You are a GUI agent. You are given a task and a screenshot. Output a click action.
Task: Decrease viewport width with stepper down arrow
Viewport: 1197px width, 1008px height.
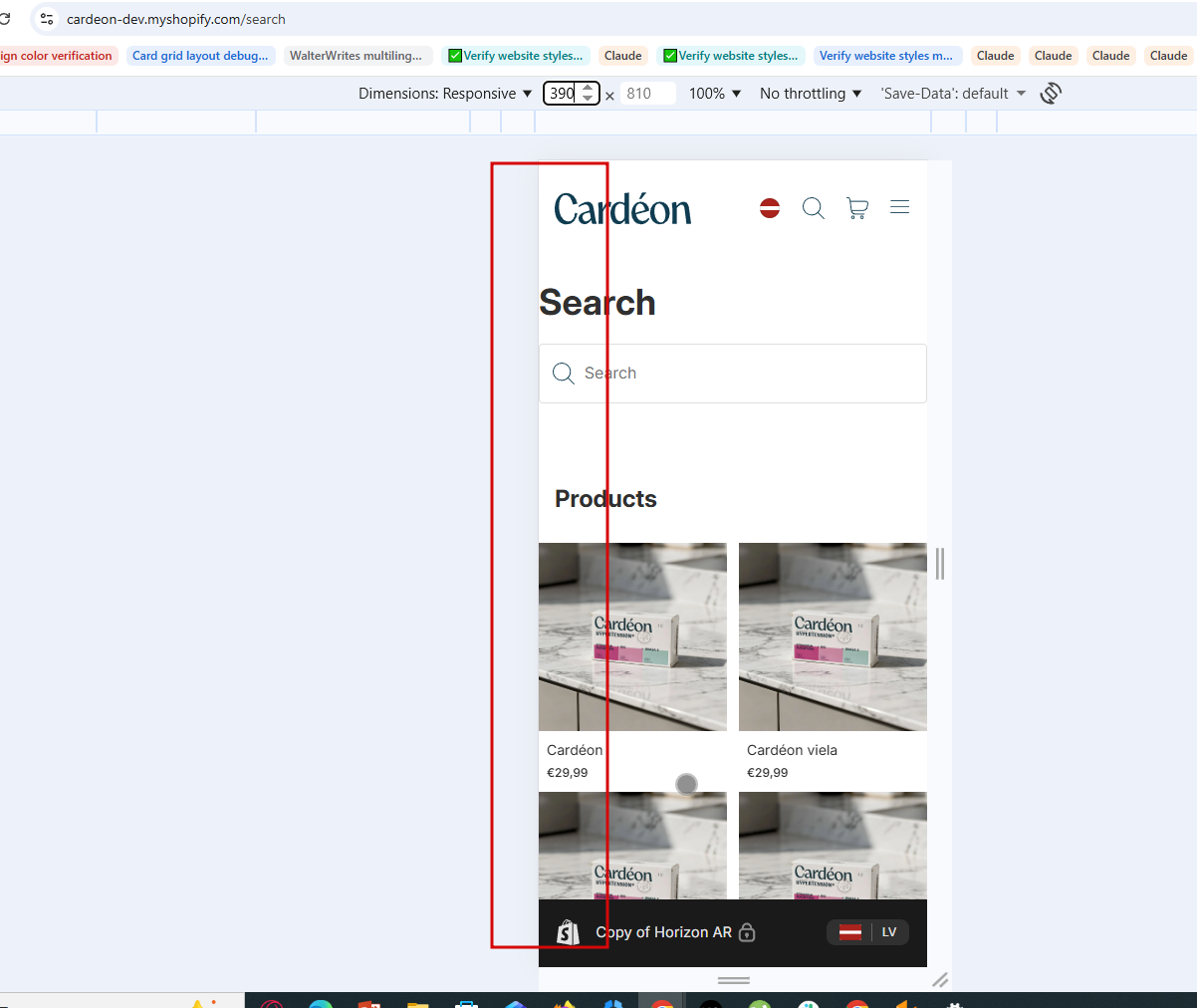[588, 99]
